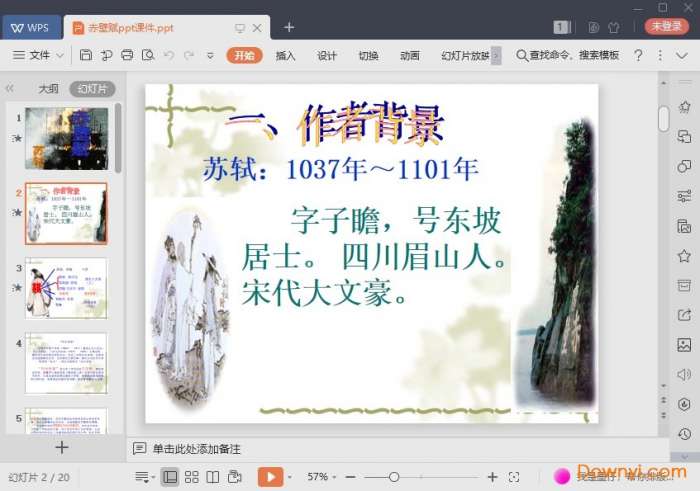700x491 pixels.
Task: Collapse the ribbon with the chevron
Action: [x=681, y=55]
